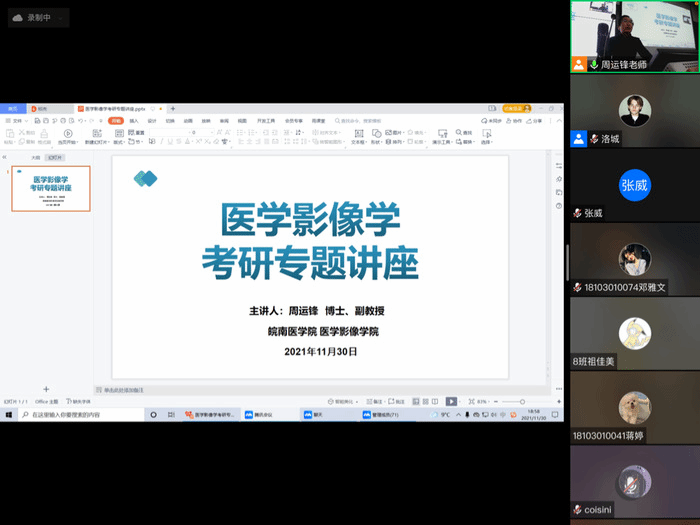Click the muted mic icon next to 张威
Viewport: 700px width, 525px height.
click(x=577, y=213)
